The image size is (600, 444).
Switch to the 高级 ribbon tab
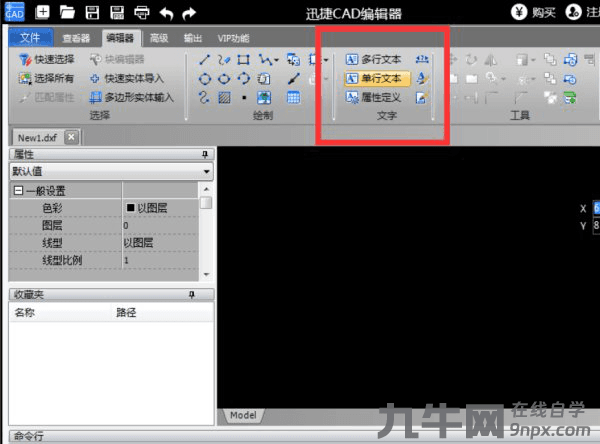click(159, 38)
